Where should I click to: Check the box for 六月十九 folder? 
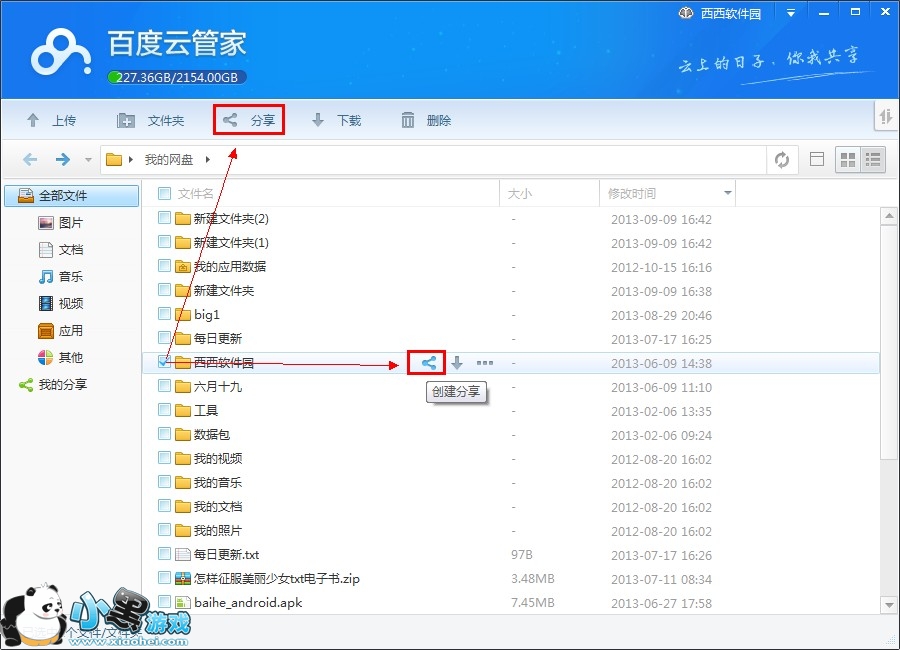164,386
